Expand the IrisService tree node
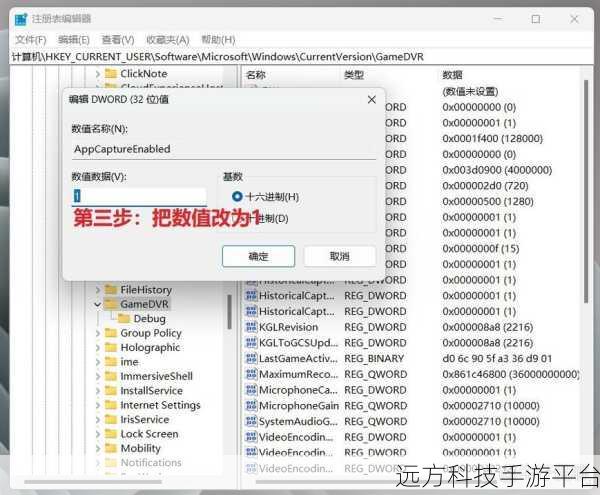 click(x=98, y=419)
